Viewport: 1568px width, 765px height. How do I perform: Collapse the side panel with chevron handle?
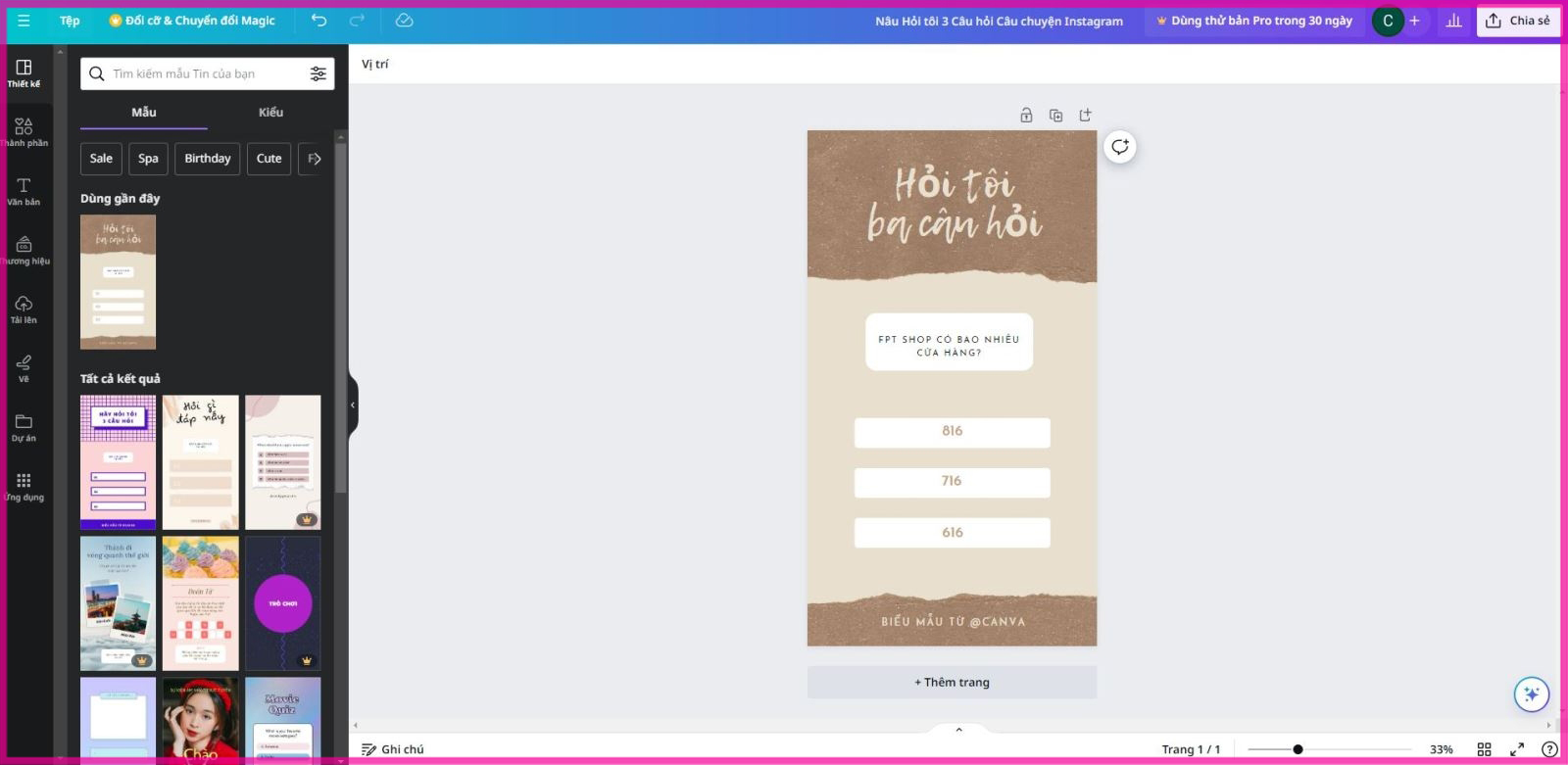pyautogui.click(x=353, y=405)
